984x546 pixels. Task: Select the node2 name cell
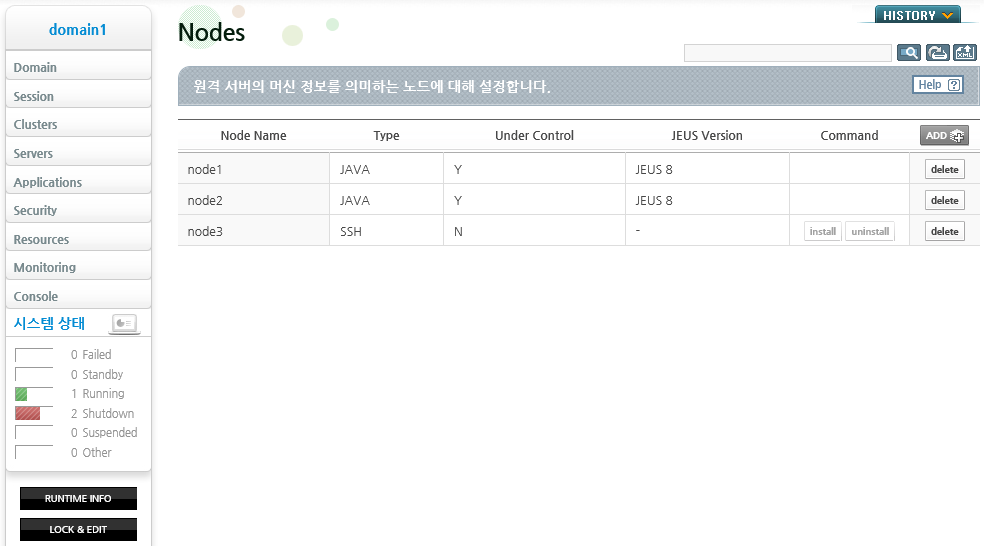[254, 200]
